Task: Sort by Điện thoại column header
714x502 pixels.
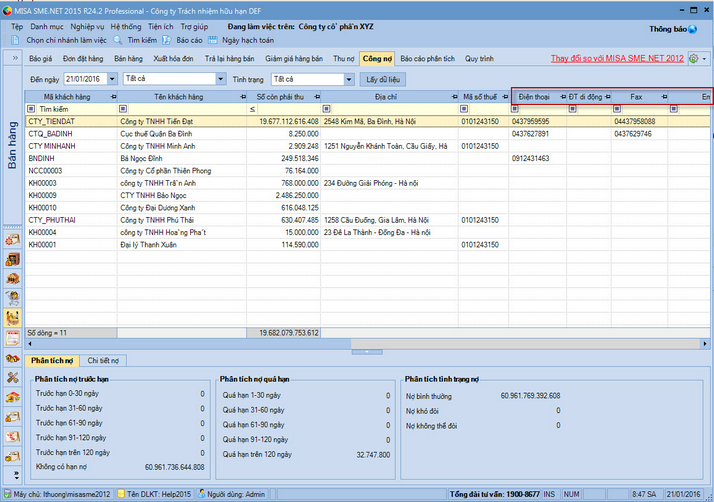Action: pos(534,97)
